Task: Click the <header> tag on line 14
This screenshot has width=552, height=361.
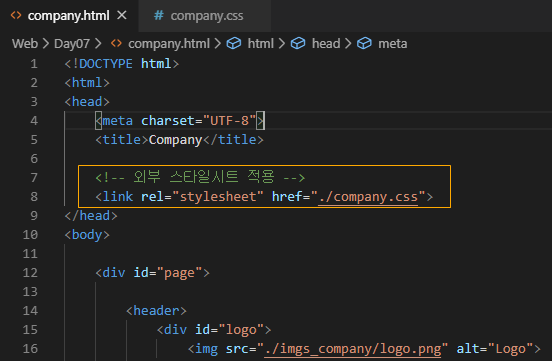Action: pos(156,311)
